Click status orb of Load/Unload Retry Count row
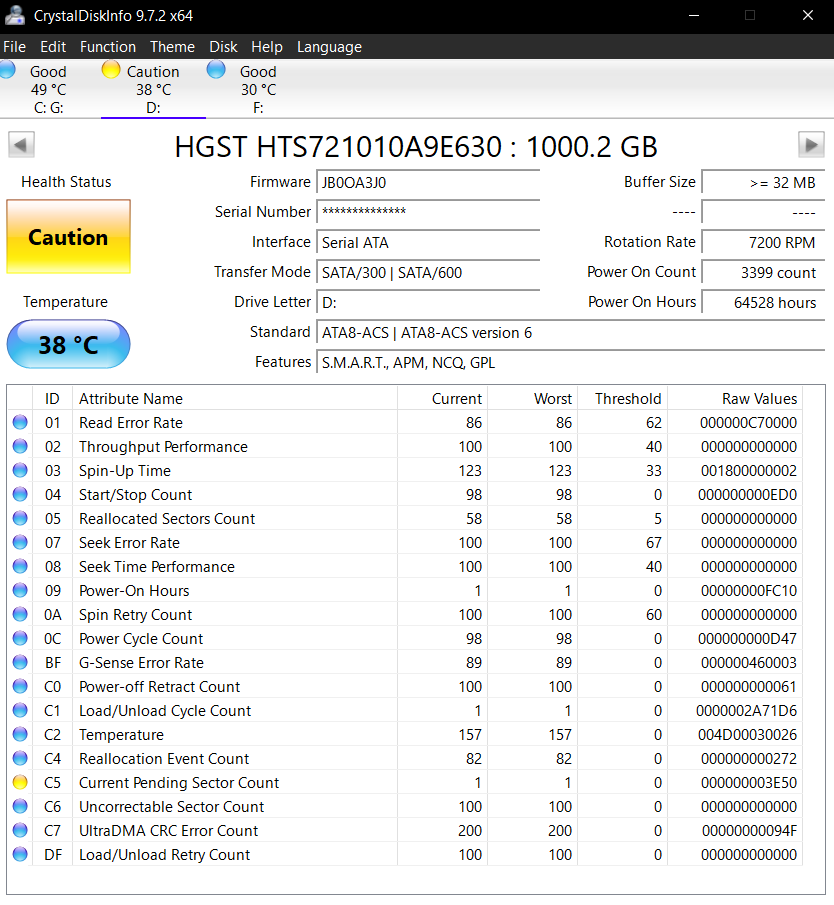The width and height of the screenshot is (834, 905). tap(20, 854)
